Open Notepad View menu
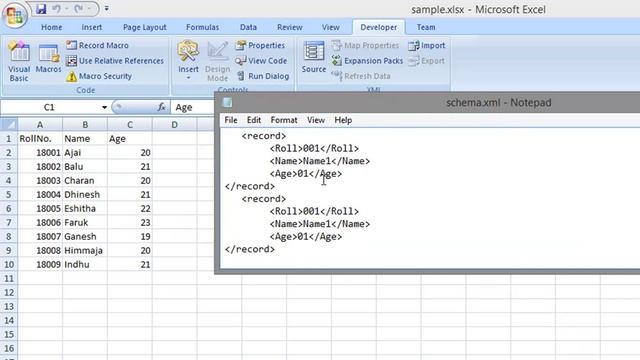 click(x=316, y=120)
